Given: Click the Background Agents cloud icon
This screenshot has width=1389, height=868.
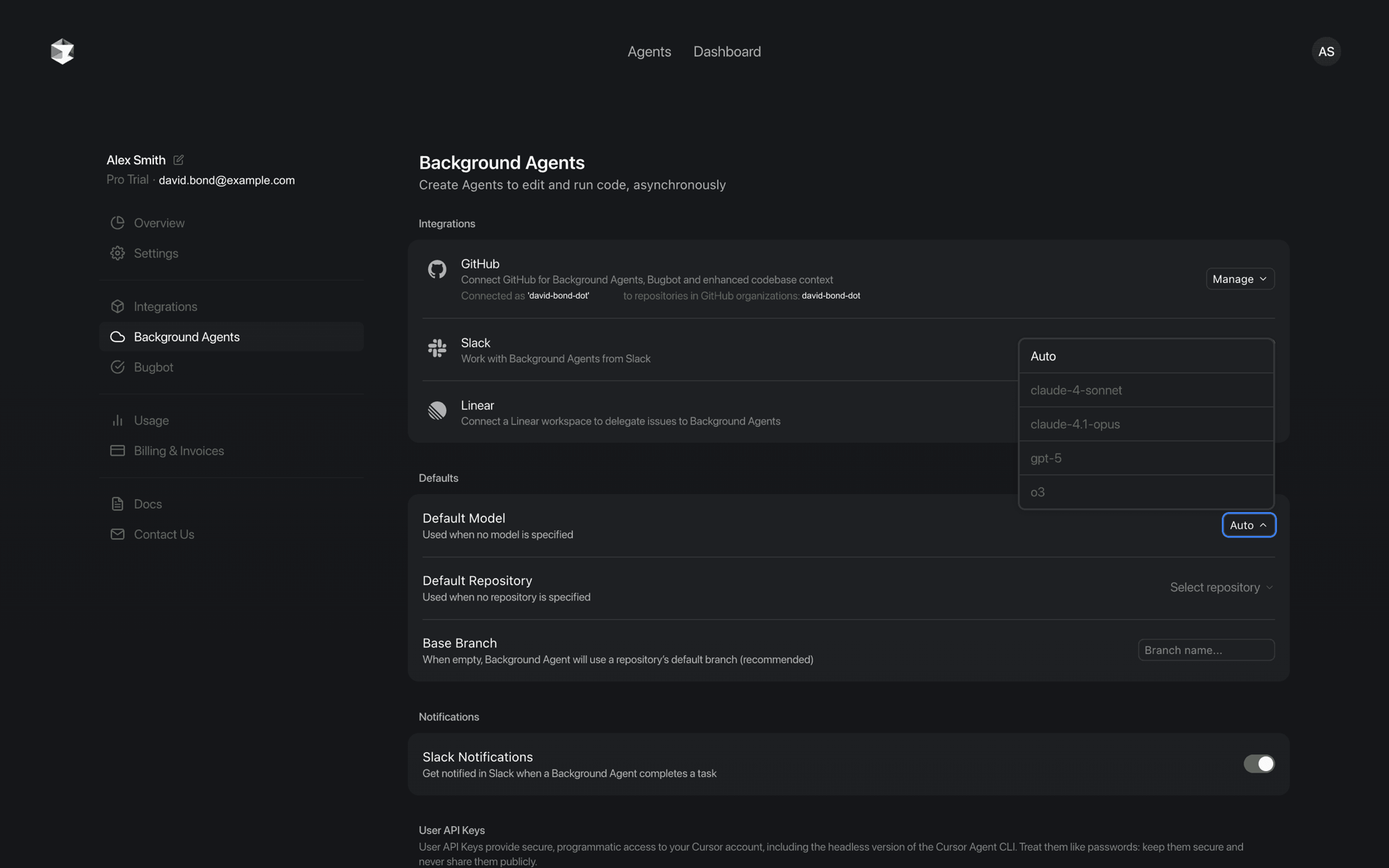Looking at the screenshot, I should (x=117, y=337).
